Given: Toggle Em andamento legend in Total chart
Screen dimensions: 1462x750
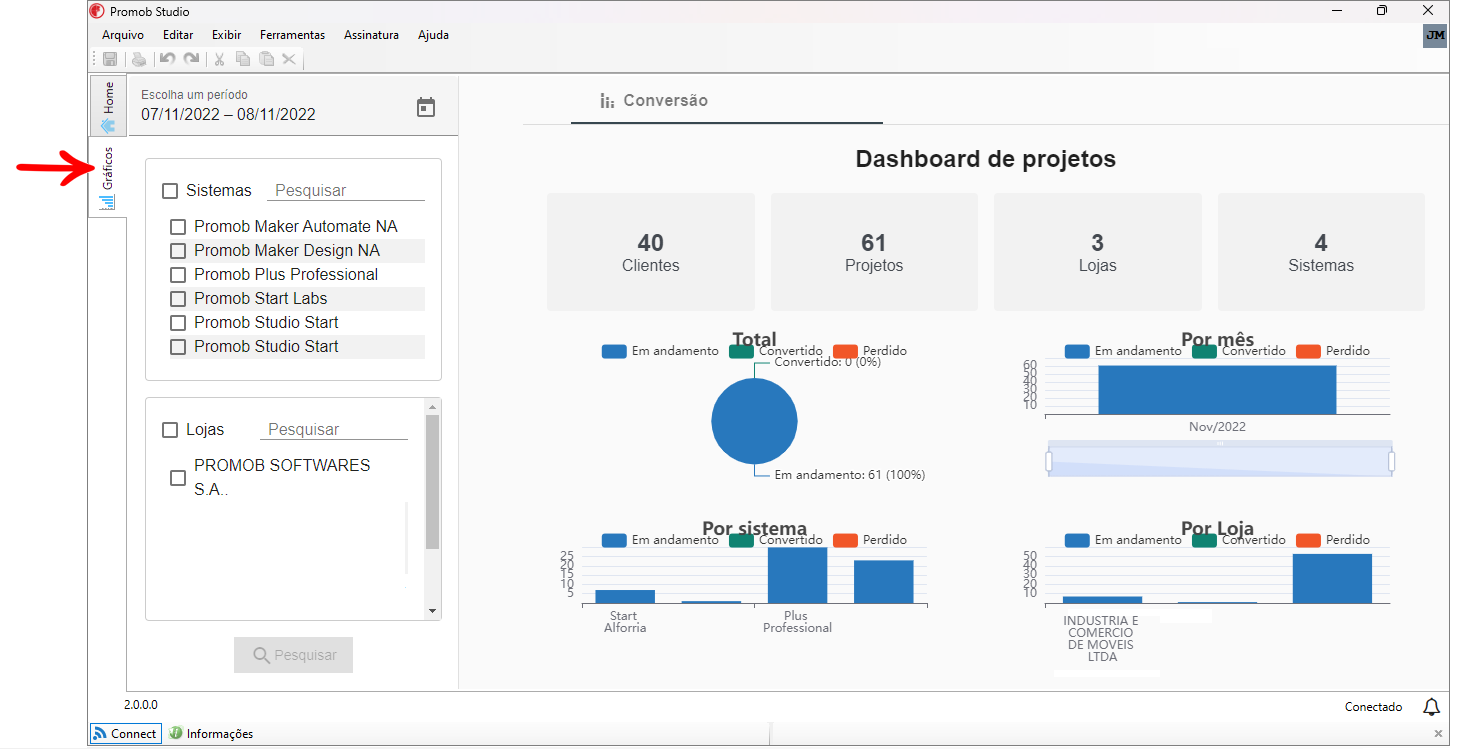Looking at the screenshot, I should [660, 351].
